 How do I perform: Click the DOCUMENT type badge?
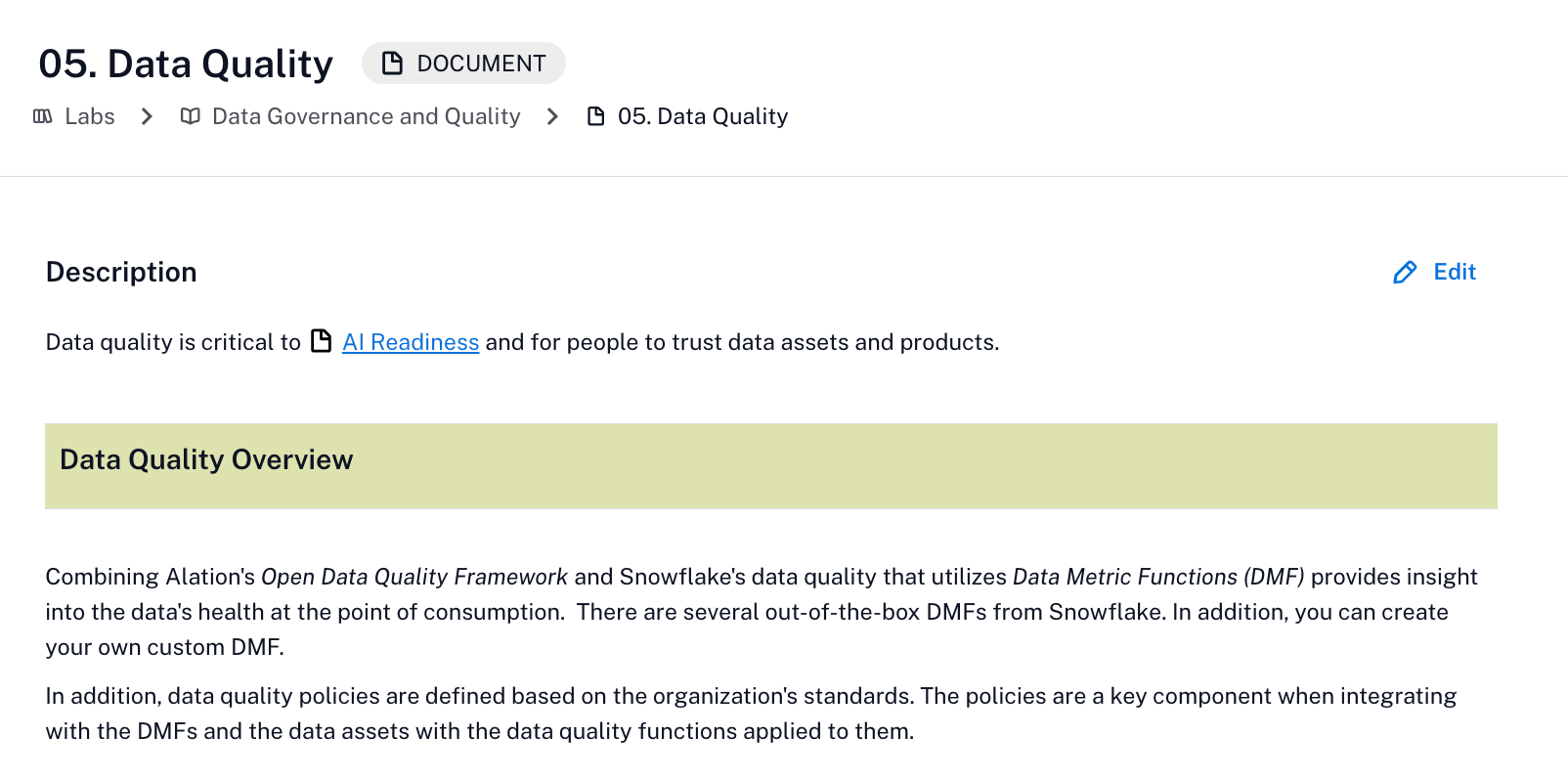tap(463, 64)
